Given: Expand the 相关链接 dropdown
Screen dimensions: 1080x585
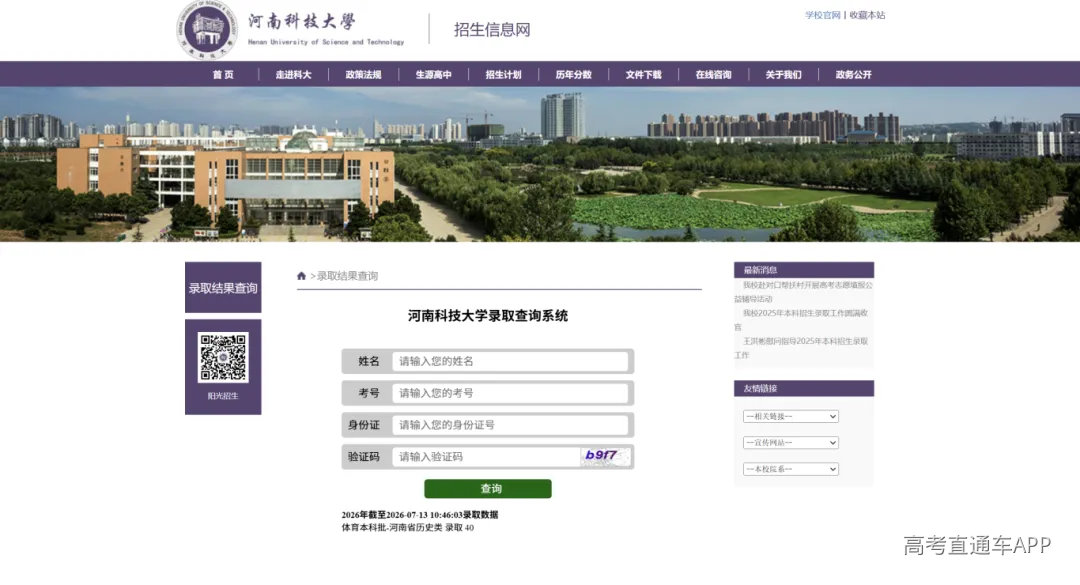Looking at the screenshot, I should tap(791, 416).
